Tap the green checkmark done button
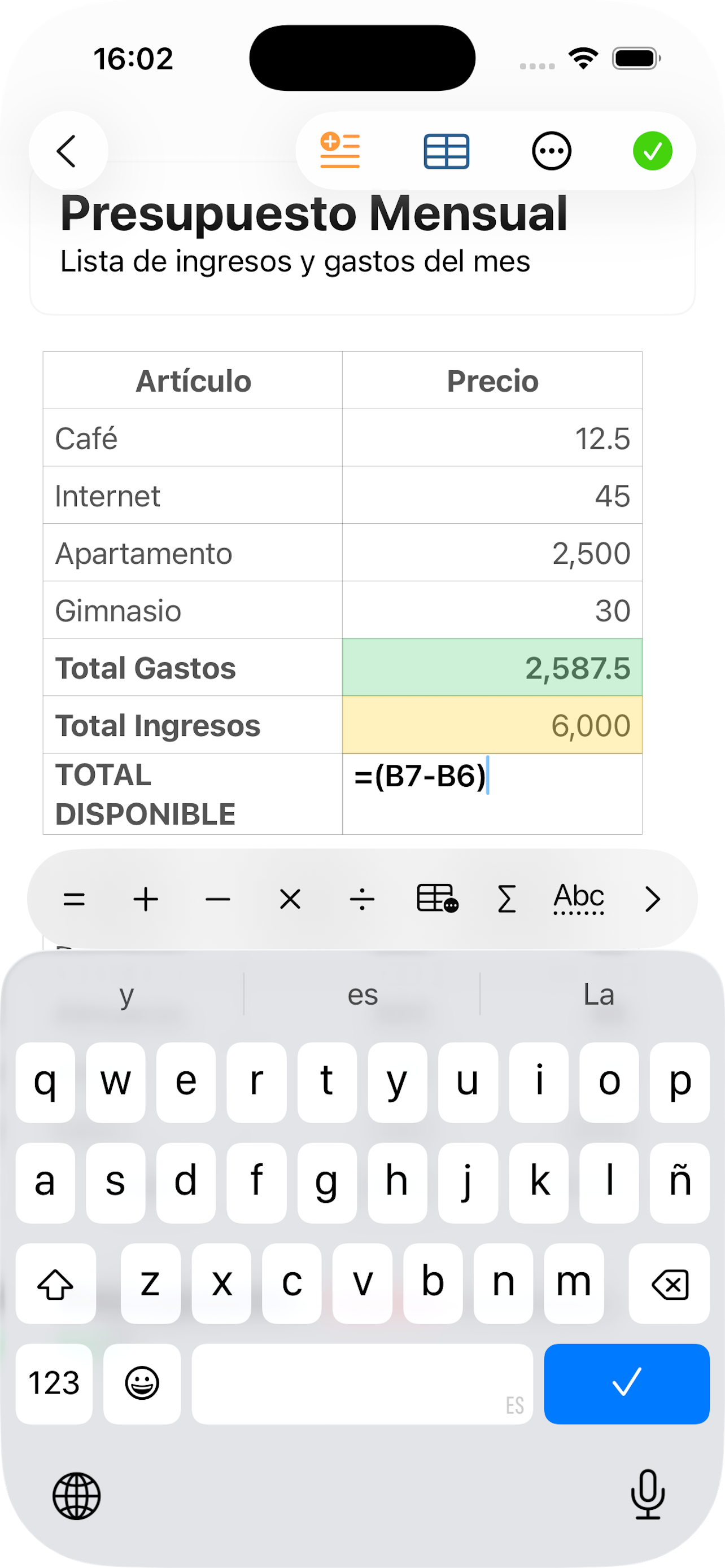The width and height of the screenshot is (725, 1568). pos(652,151)
